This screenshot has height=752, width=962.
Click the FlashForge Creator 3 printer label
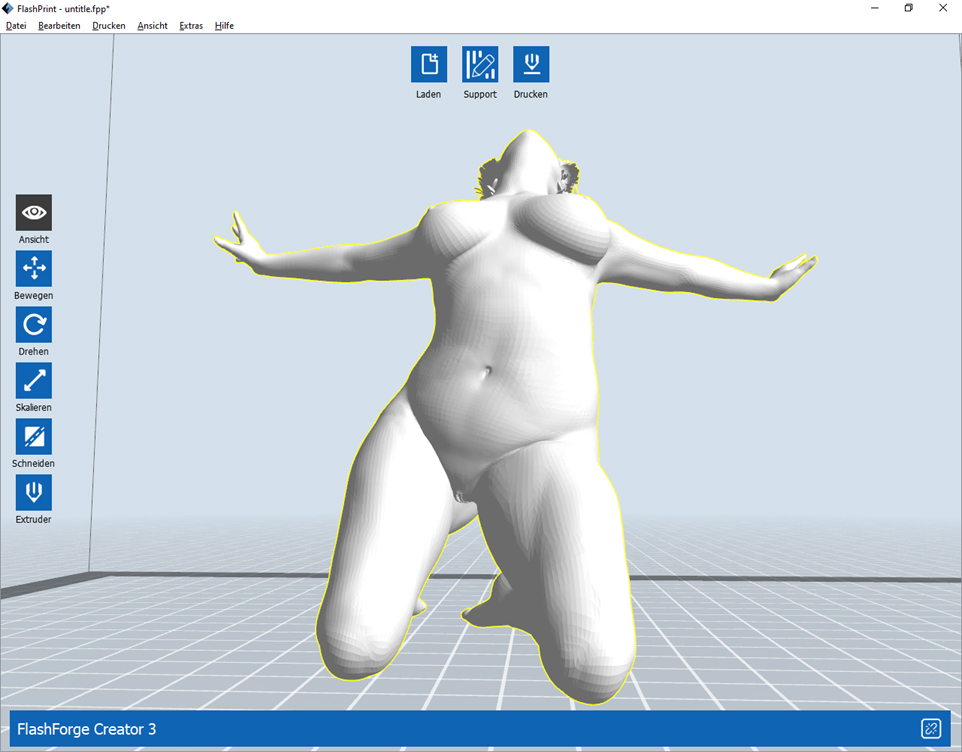tap(87, 729)
